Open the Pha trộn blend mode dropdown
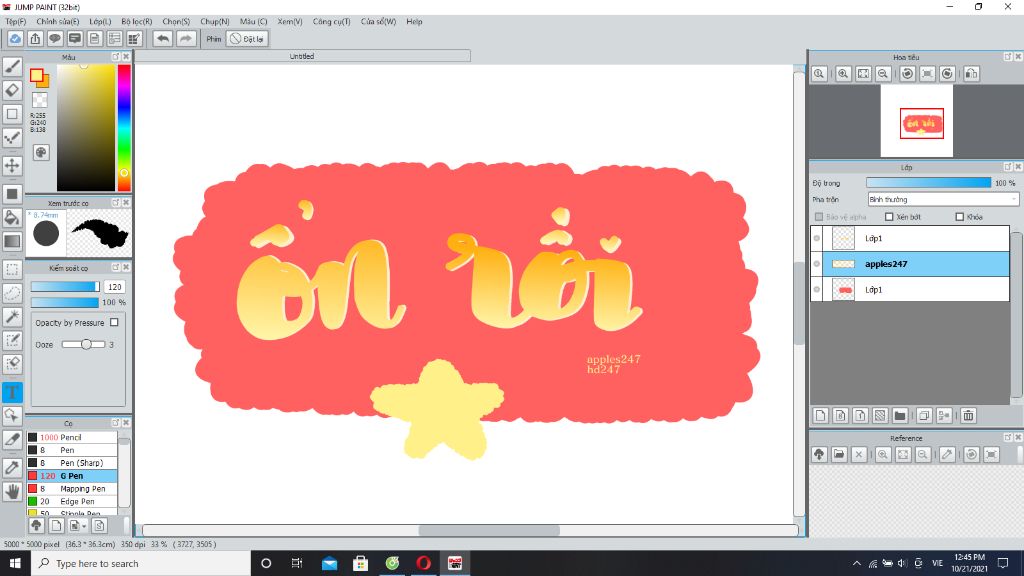The width and height of the screenshot is (1024, 576). (943, 199)
